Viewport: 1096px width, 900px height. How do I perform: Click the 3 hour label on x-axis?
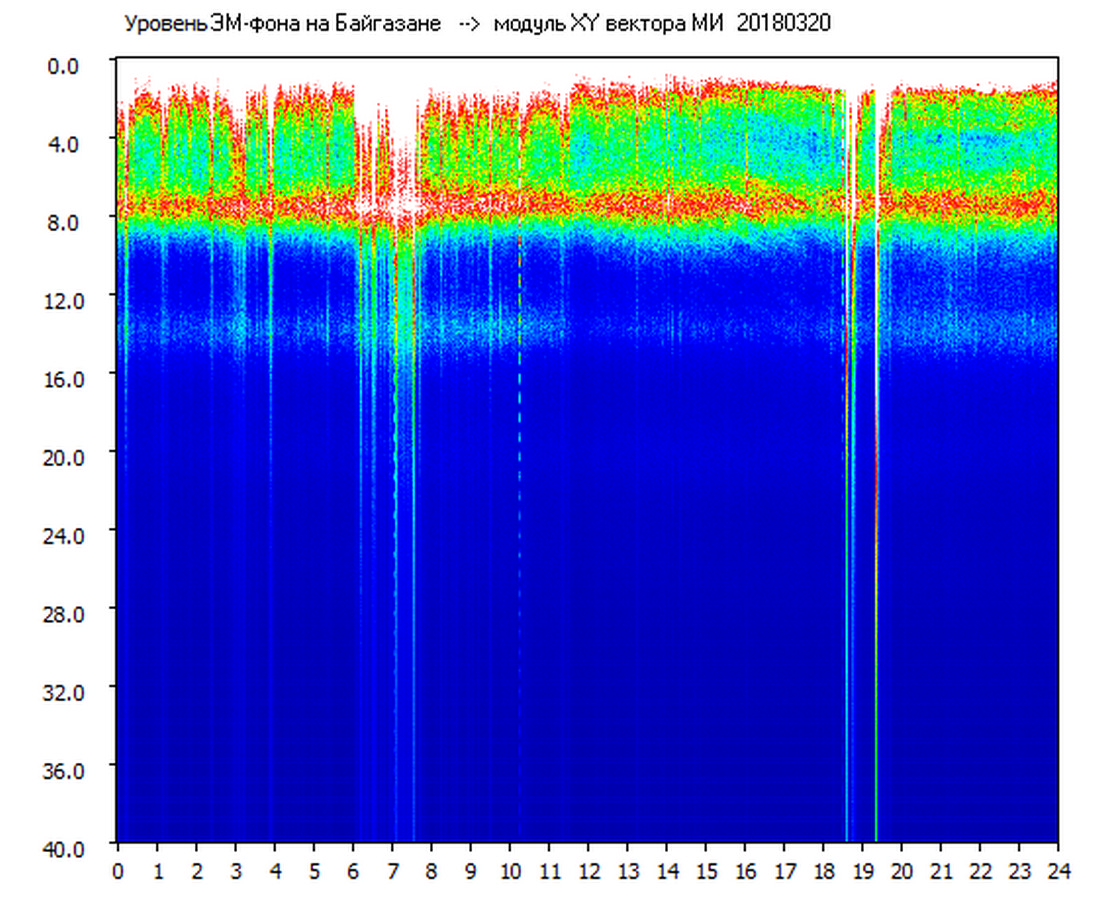(235, 871)
